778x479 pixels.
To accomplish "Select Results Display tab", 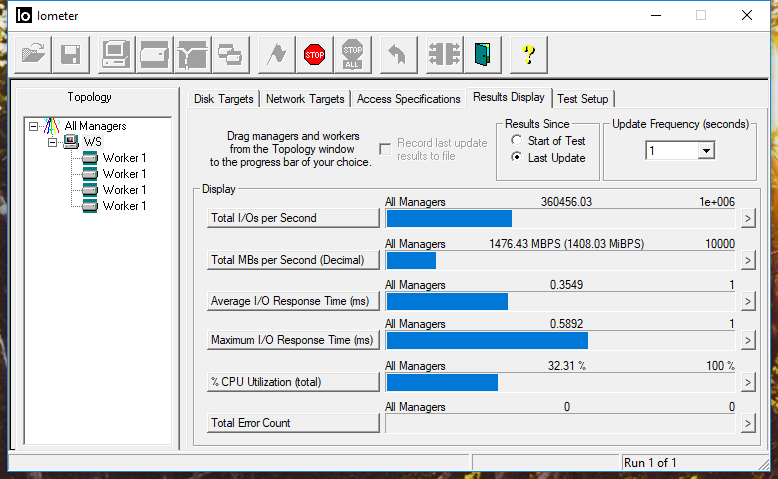I will point(509,97).
